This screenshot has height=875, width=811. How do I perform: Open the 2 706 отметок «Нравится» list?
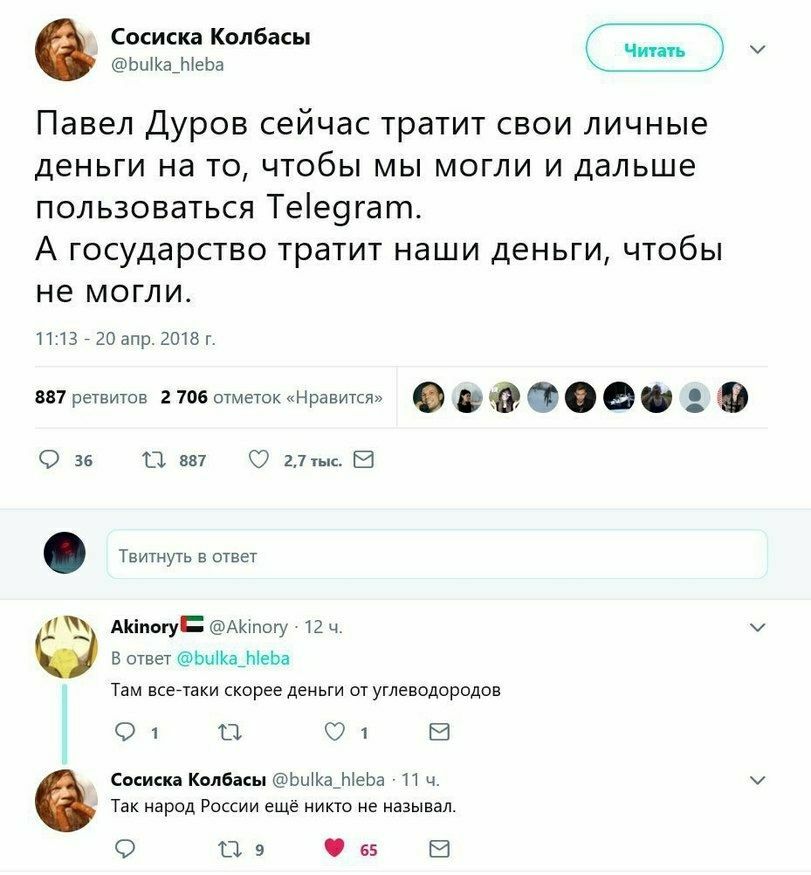[272, 397]
